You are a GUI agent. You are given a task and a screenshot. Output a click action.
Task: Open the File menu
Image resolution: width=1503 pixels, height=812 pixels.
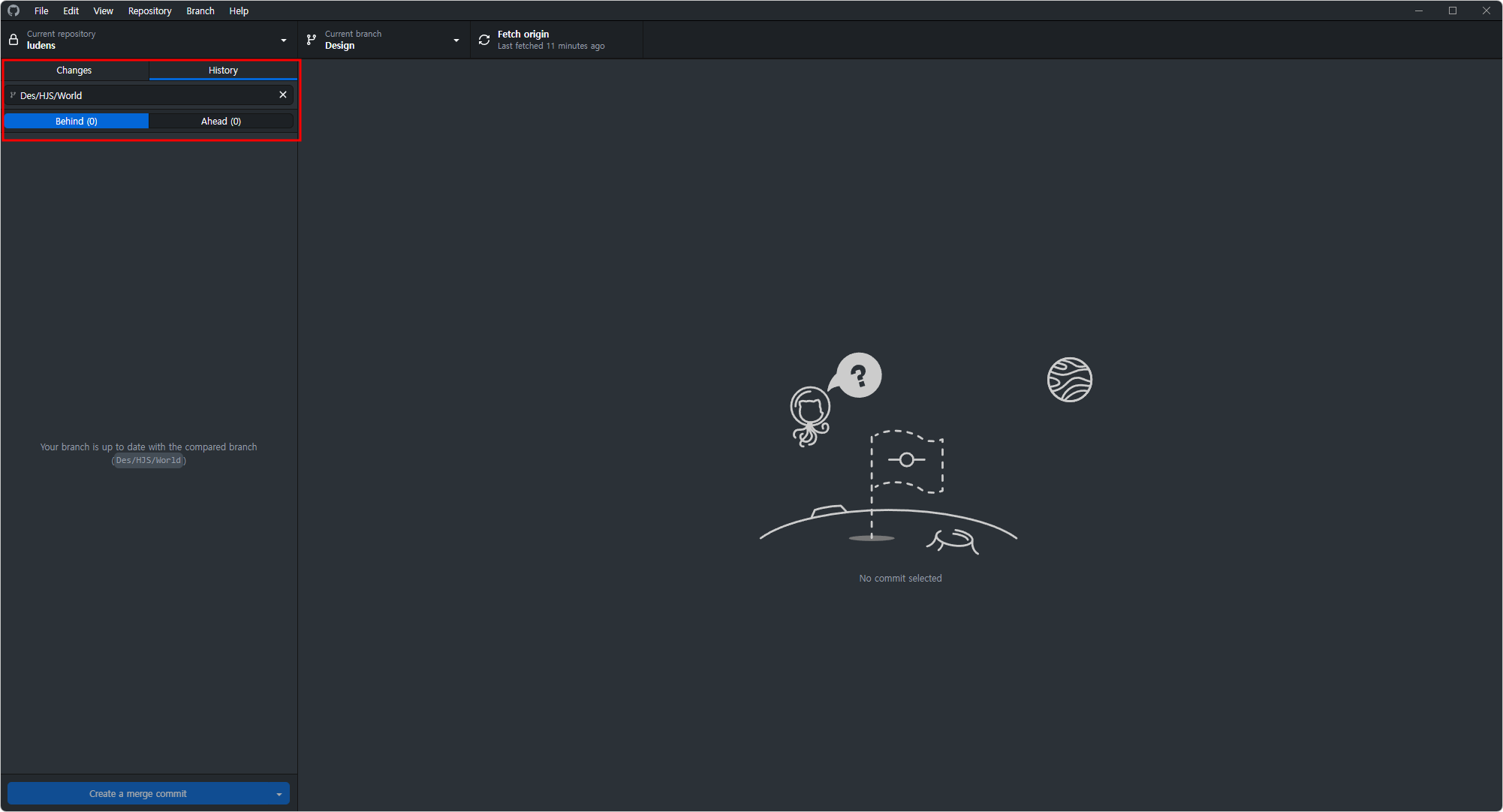(x=41, y=11)
